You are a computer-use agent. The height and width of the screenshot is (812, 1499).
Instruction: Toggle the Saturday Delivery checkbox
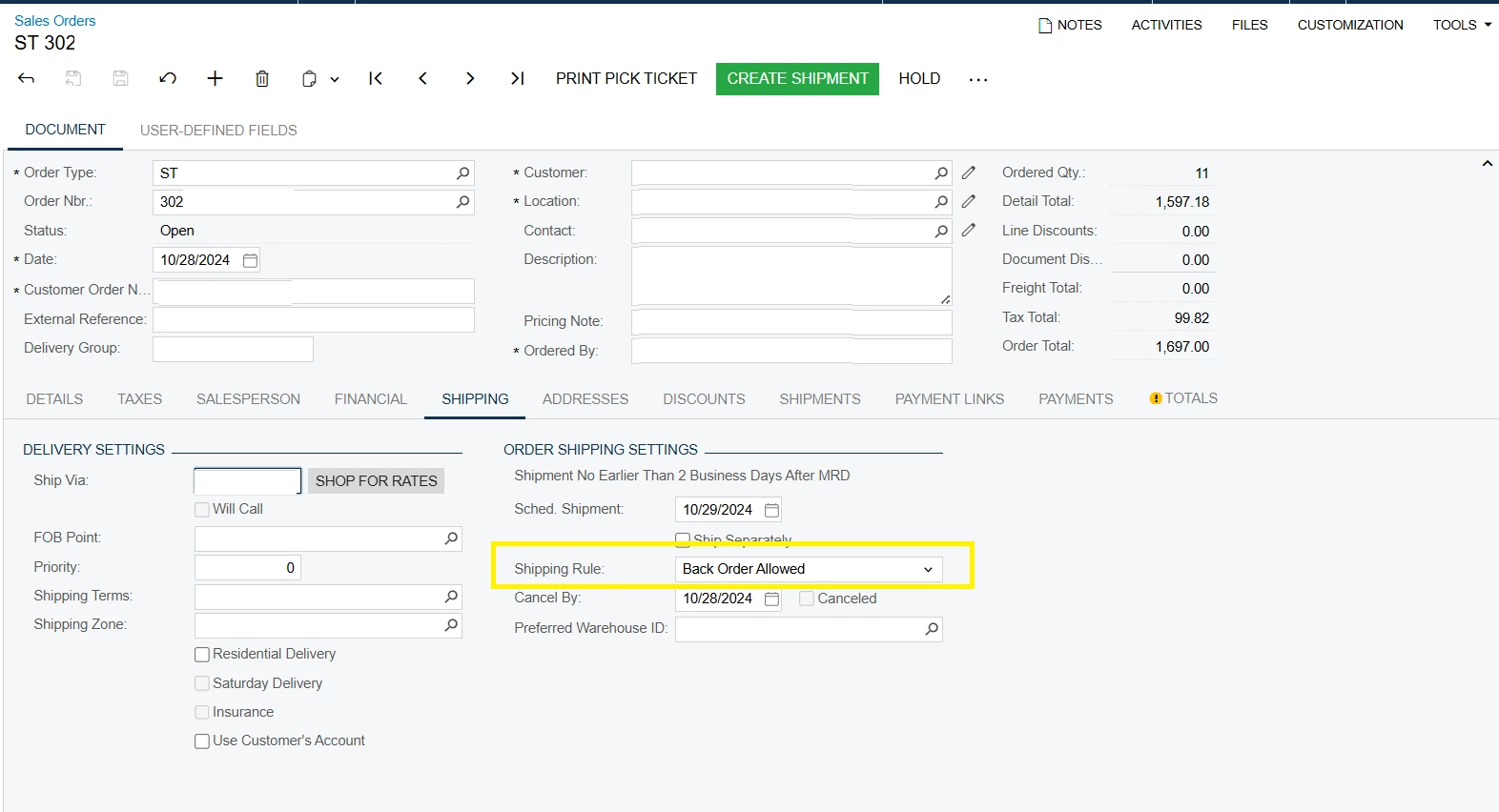point(202,683)
